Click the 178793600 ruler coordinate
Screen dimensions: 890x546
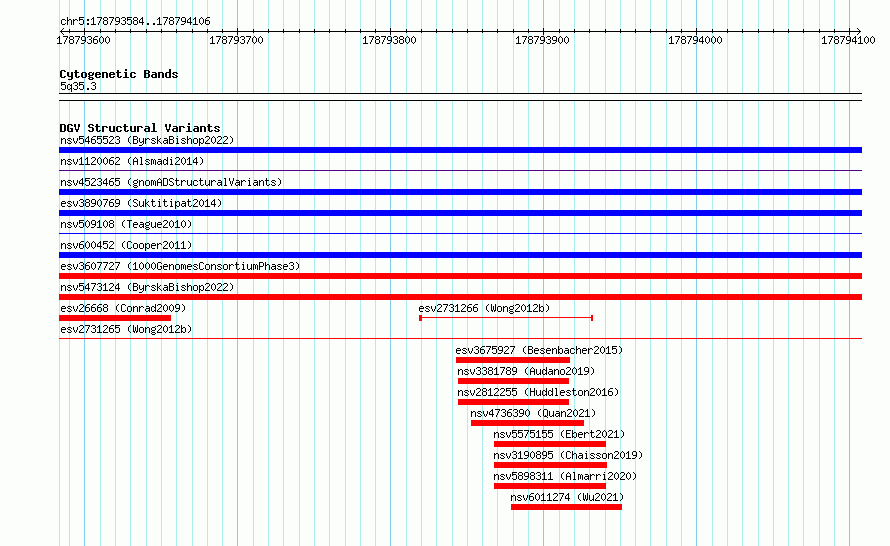coord(83,40)
